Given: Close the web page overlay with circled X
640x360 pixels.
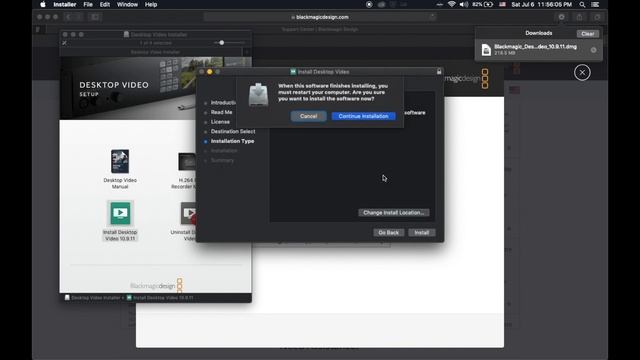Looking at the screenshot, I should pos(582,73).
